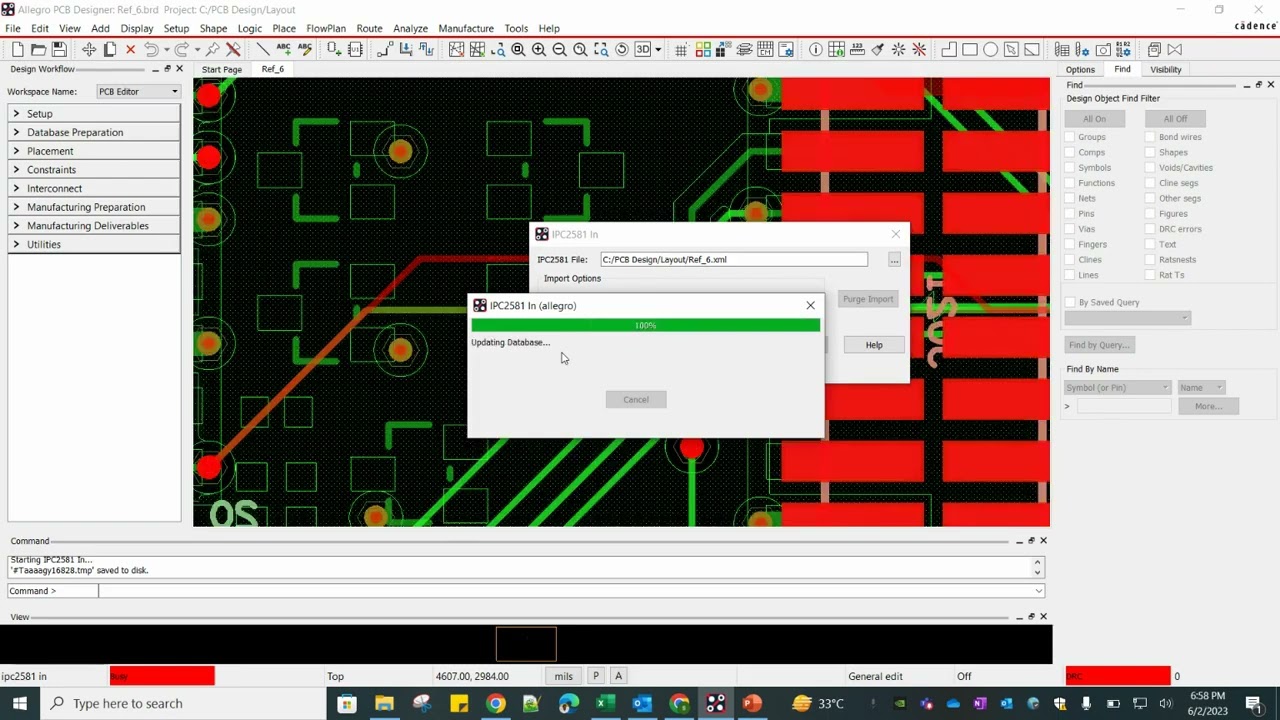This screenshot has width=1280, height=720.
Task: Enable the Groups checkbox in Find filter
Action: [x=1070, y=137]
